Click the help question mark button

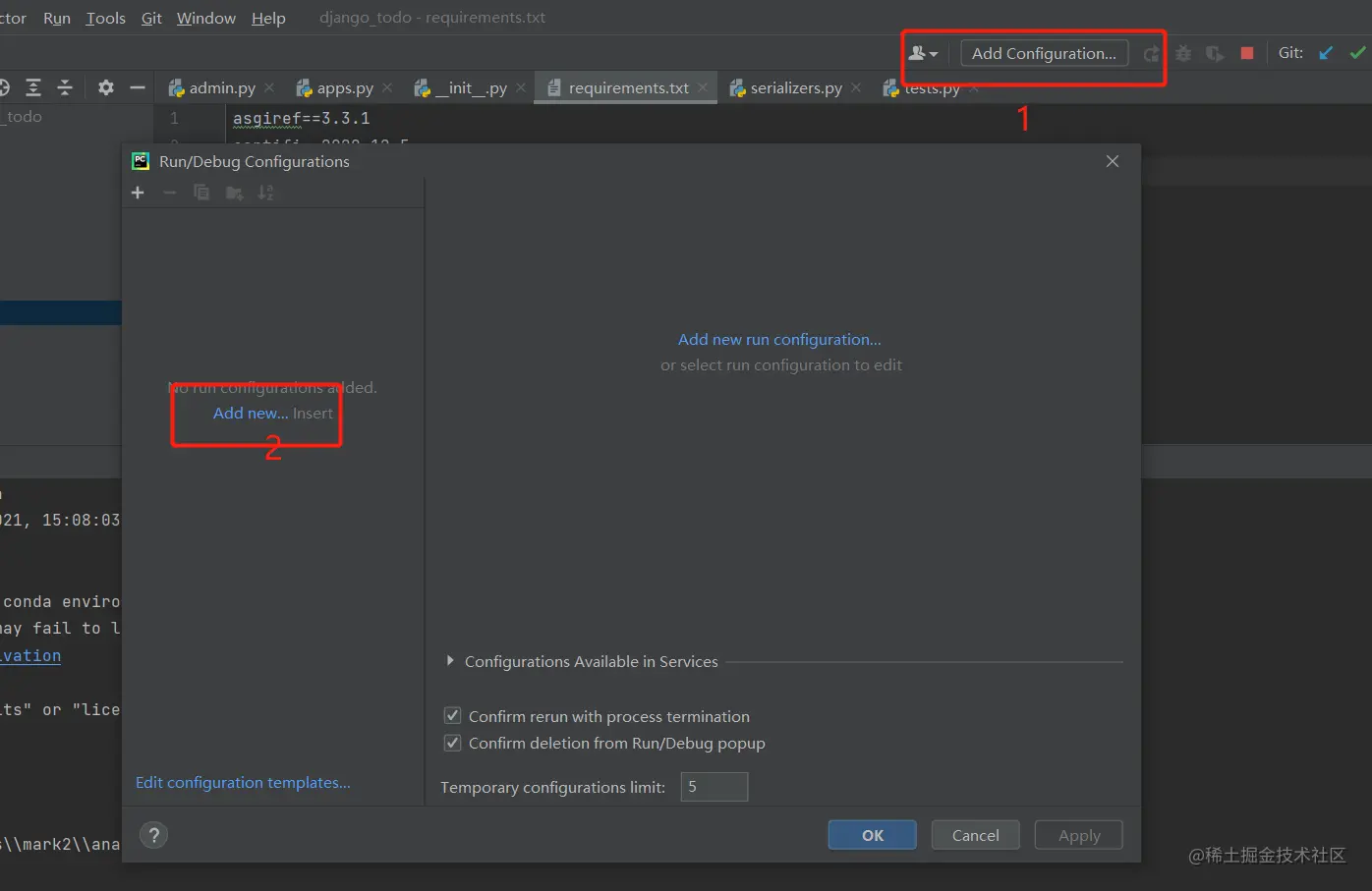point(154,835)
